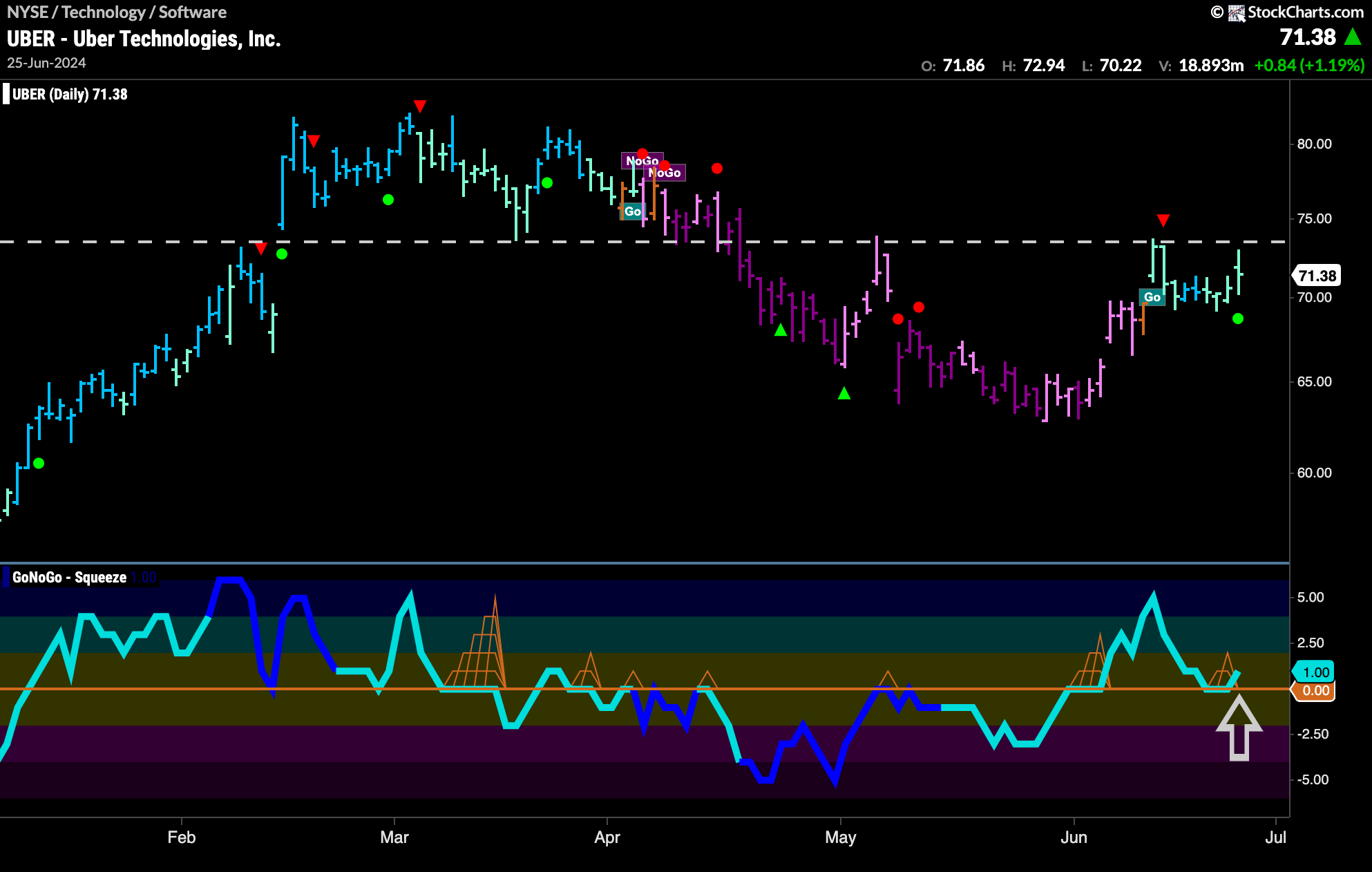Click the copyright symbol beside StockCharts.com

1217,12
